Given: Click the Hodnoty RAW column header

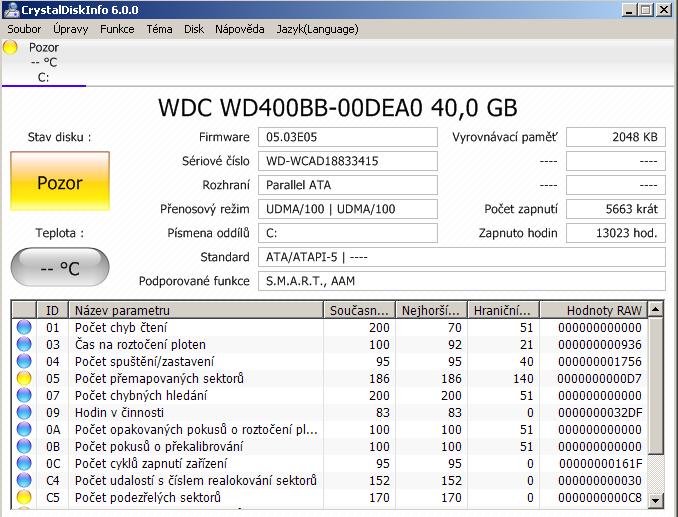Looking at the screenshot, I should [x=594, y=310].
